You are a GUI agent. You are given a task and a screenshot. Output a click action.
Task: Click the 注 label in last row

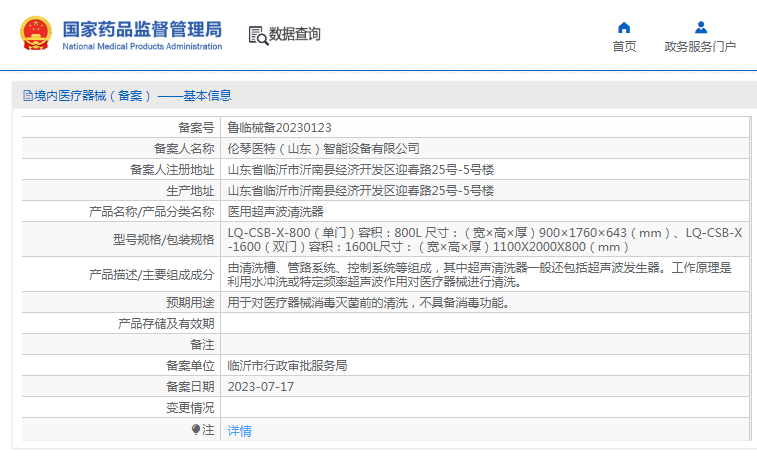pos(208,429)
